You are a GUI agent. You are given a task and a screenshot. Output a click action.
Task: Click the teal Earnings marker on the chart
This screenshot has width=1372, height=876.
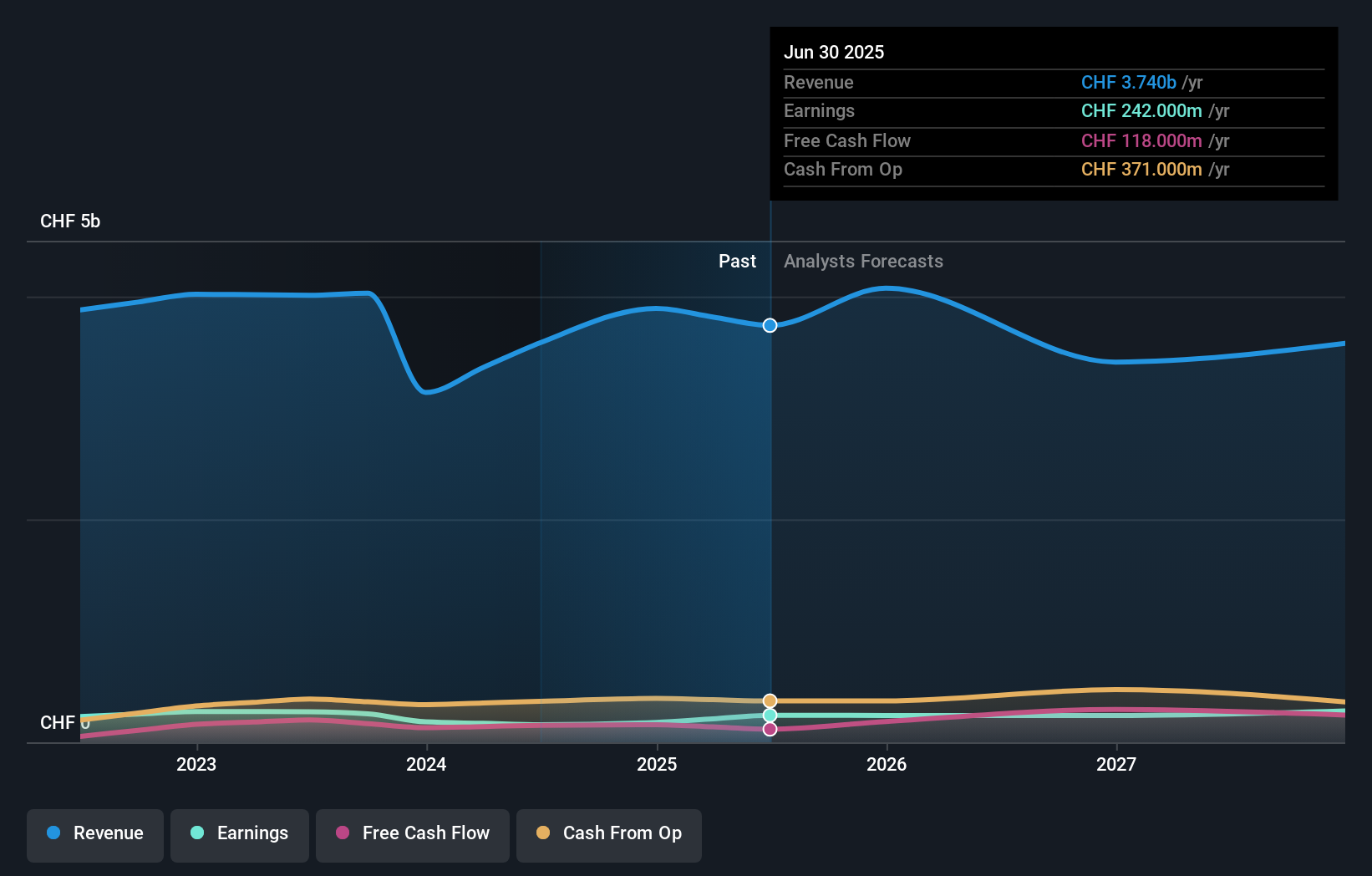pyautogui.click(x=770, y=715)
